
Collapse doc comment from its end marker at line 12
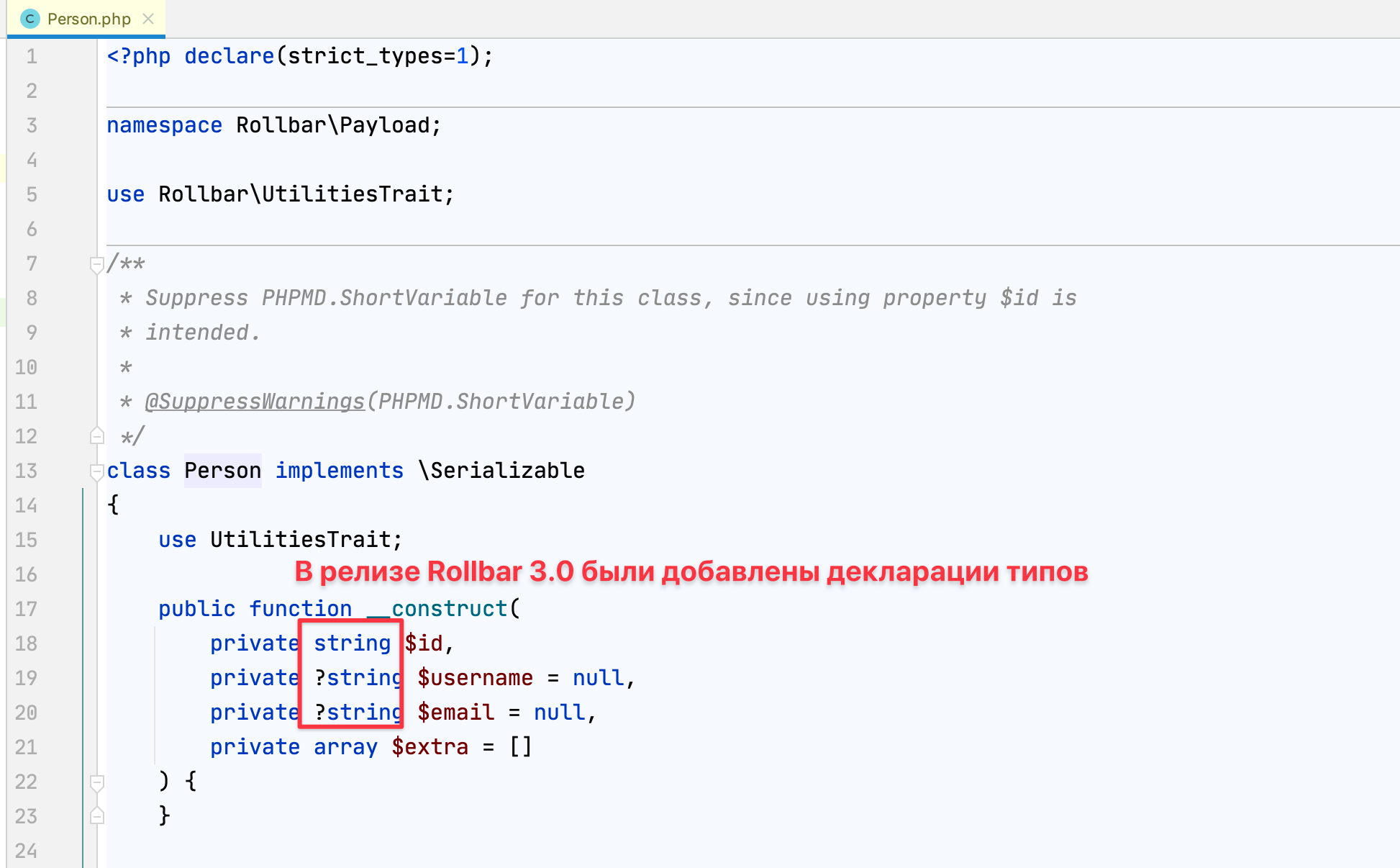click(97, 435)
